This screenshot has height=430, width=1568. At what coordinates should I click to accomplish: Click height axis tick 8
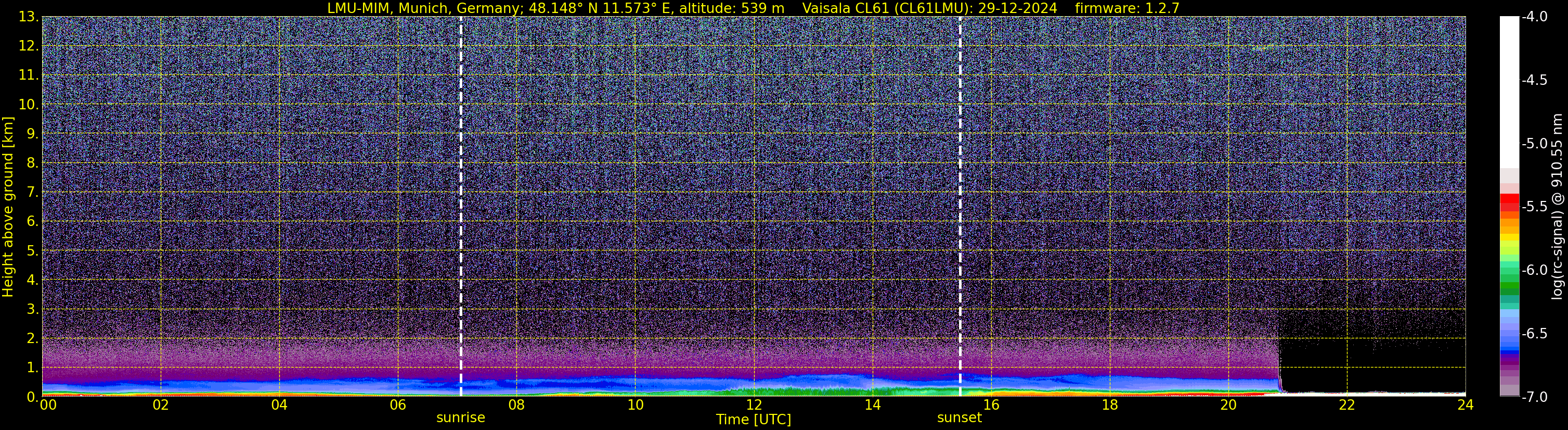tap(33, 163)
